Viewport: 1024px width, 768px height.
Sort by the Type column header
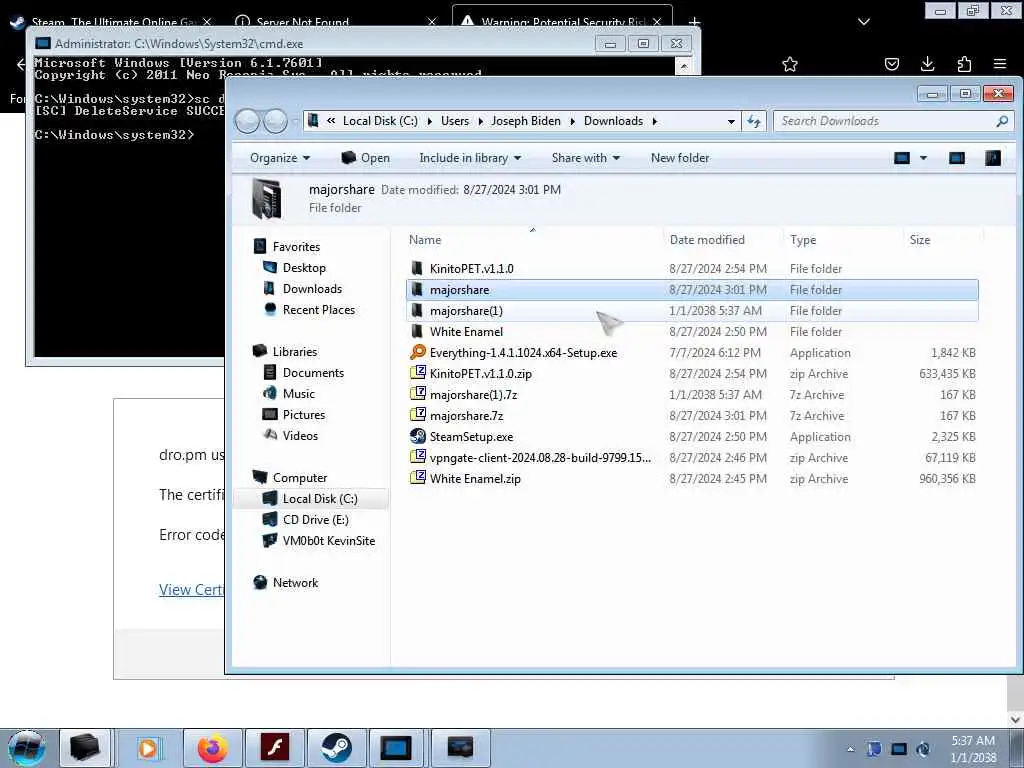[x=842, y=240]
